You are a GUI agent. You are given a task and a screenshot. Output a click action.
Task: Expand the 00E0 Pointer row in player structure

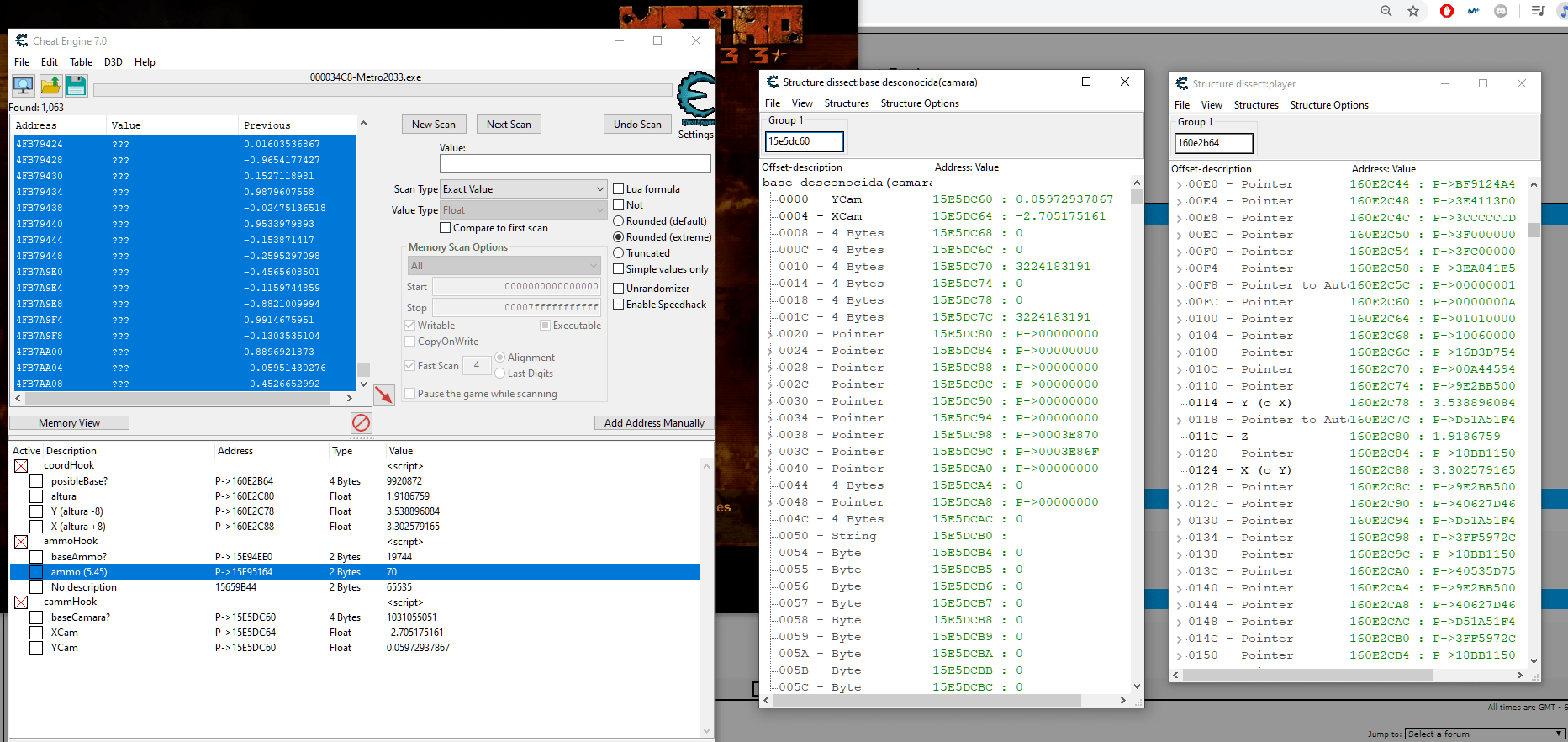(1179, 184)
